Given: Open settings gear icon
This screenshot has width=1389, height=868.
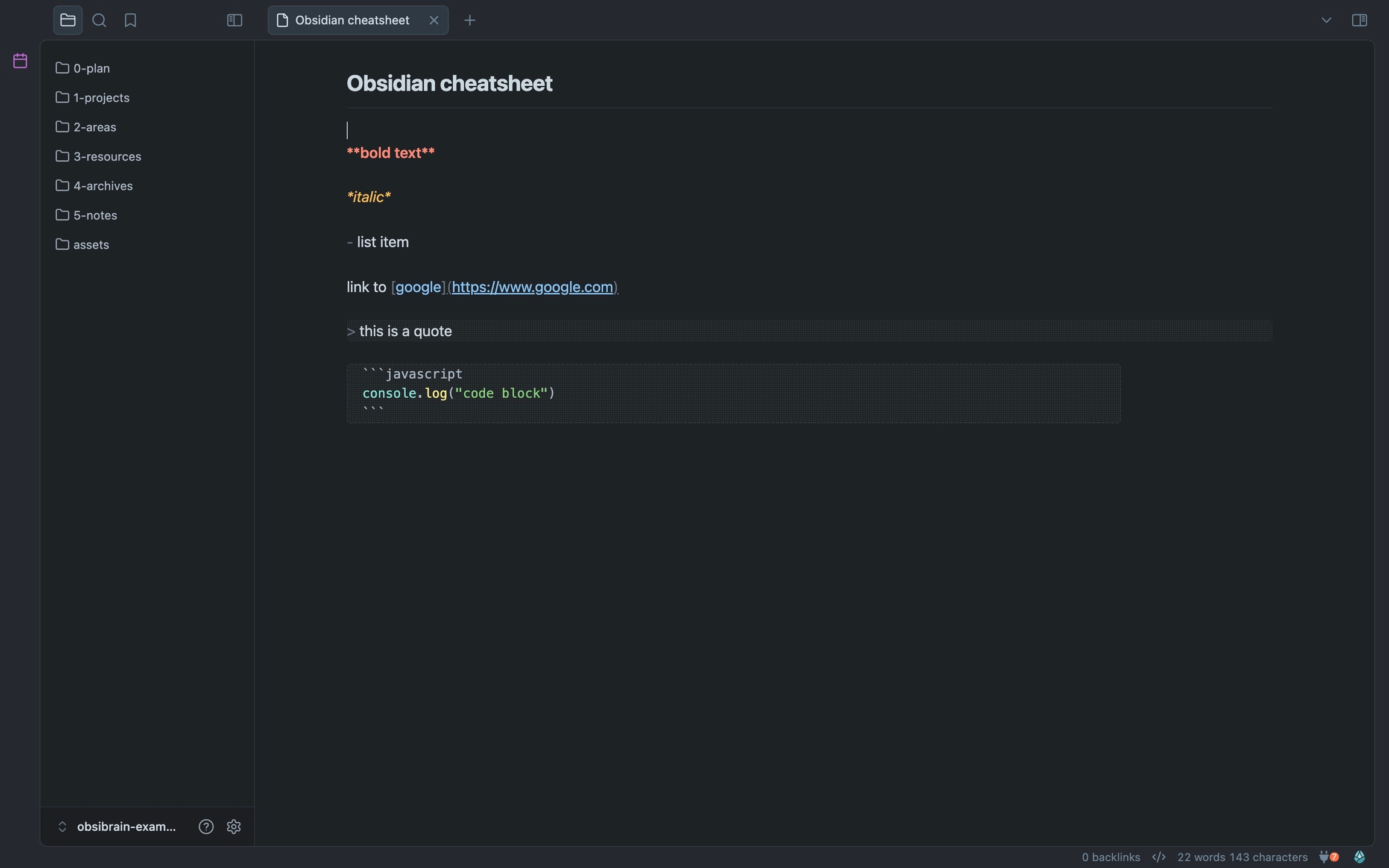Looking at the screenshot, I should (x=234, y=826).
